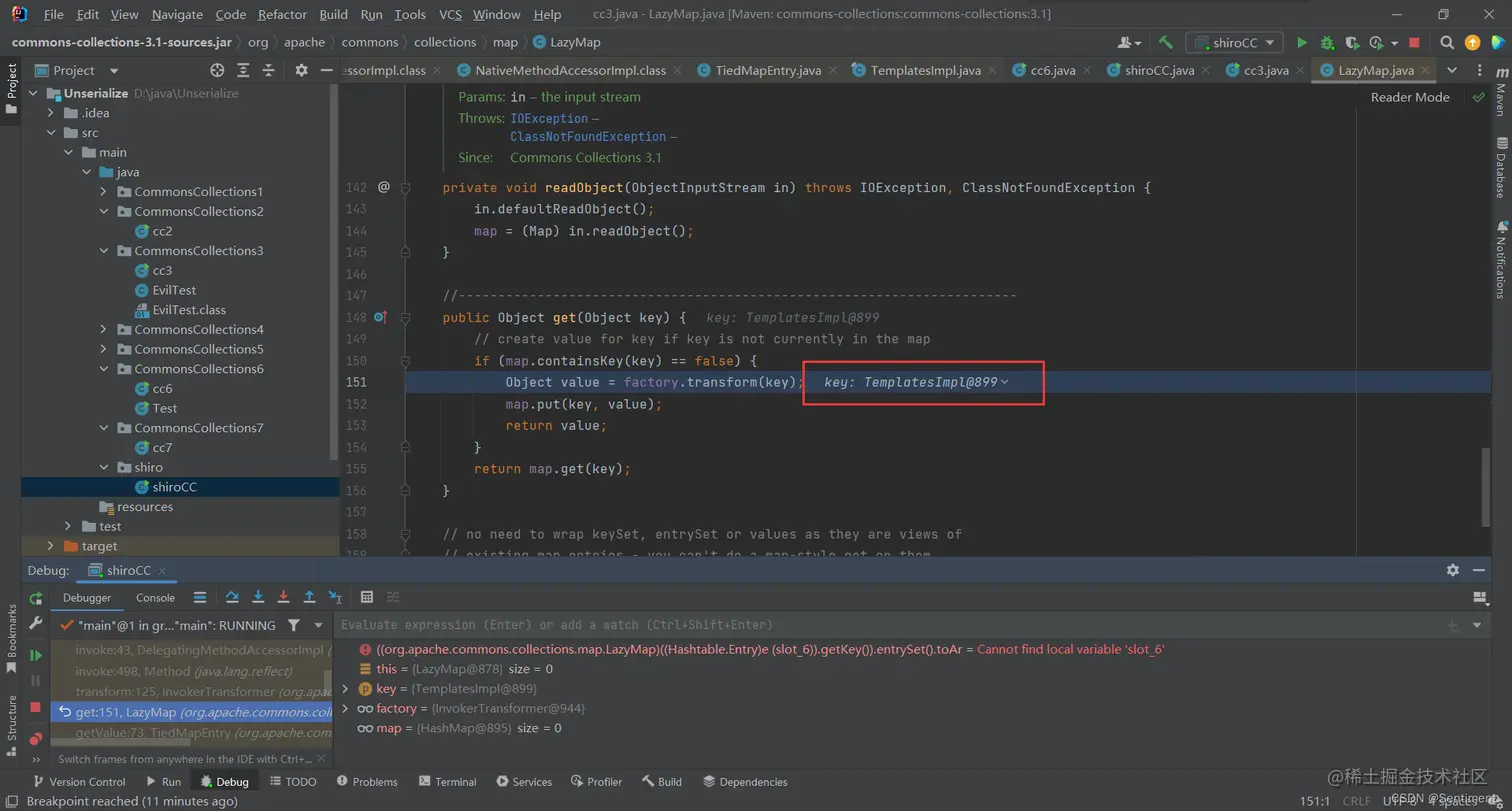Expand the CommonsCollections4 folder

pos(104,330)
